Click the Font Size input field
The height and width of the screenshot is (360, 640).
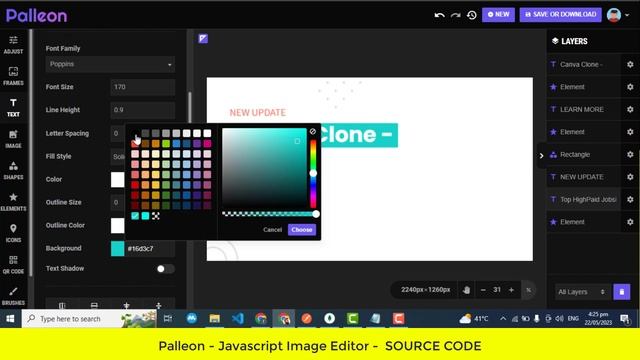(x=142, y=87)
